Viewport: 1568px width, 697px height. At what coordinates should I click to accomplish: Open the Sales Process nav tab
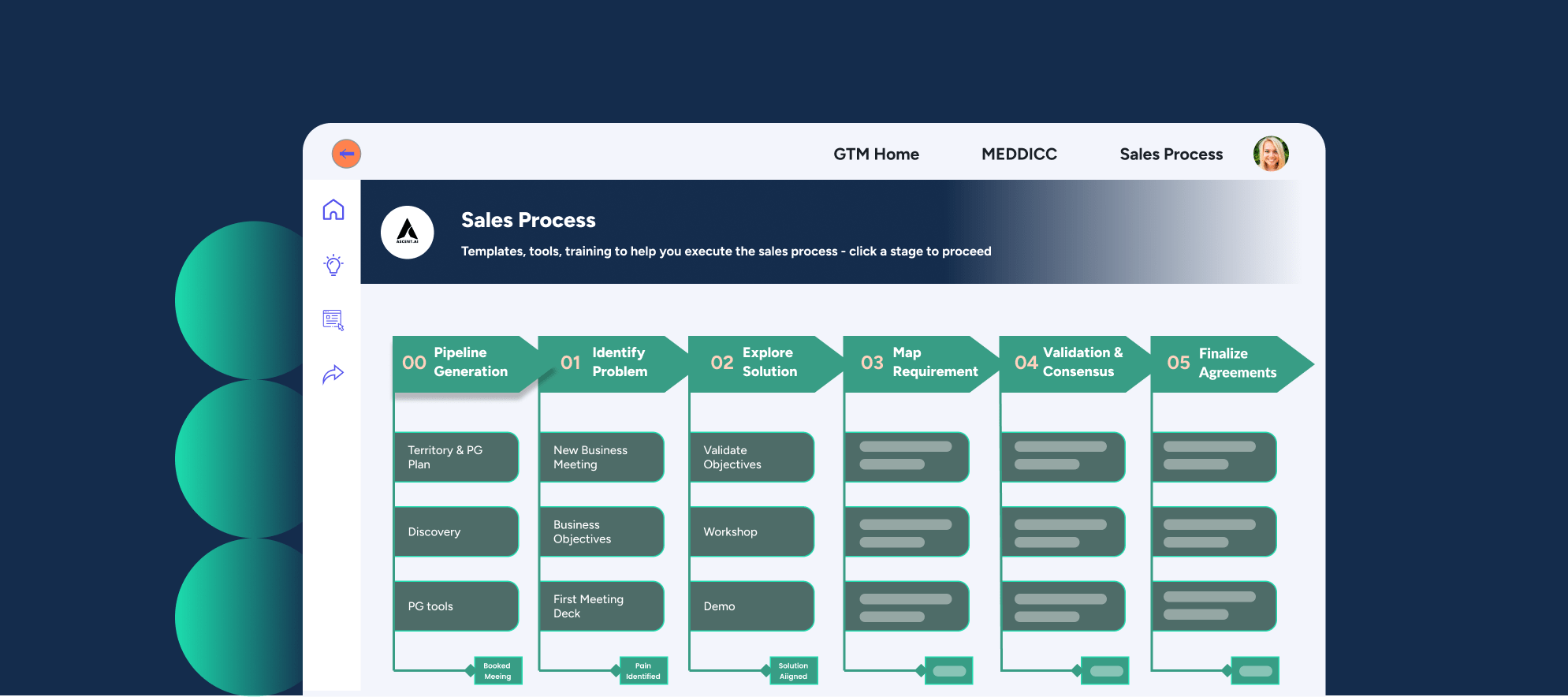tap(1171, 155)
